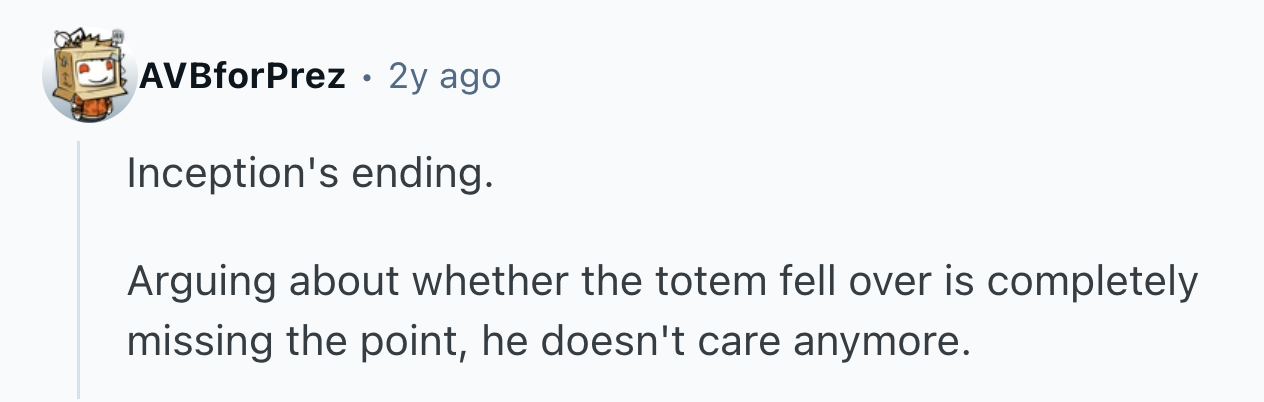Image resolution: width=1264 pixels, height=402 pixels.
Task: Click the word "whether" in the comment
Action: pos(491,283)
